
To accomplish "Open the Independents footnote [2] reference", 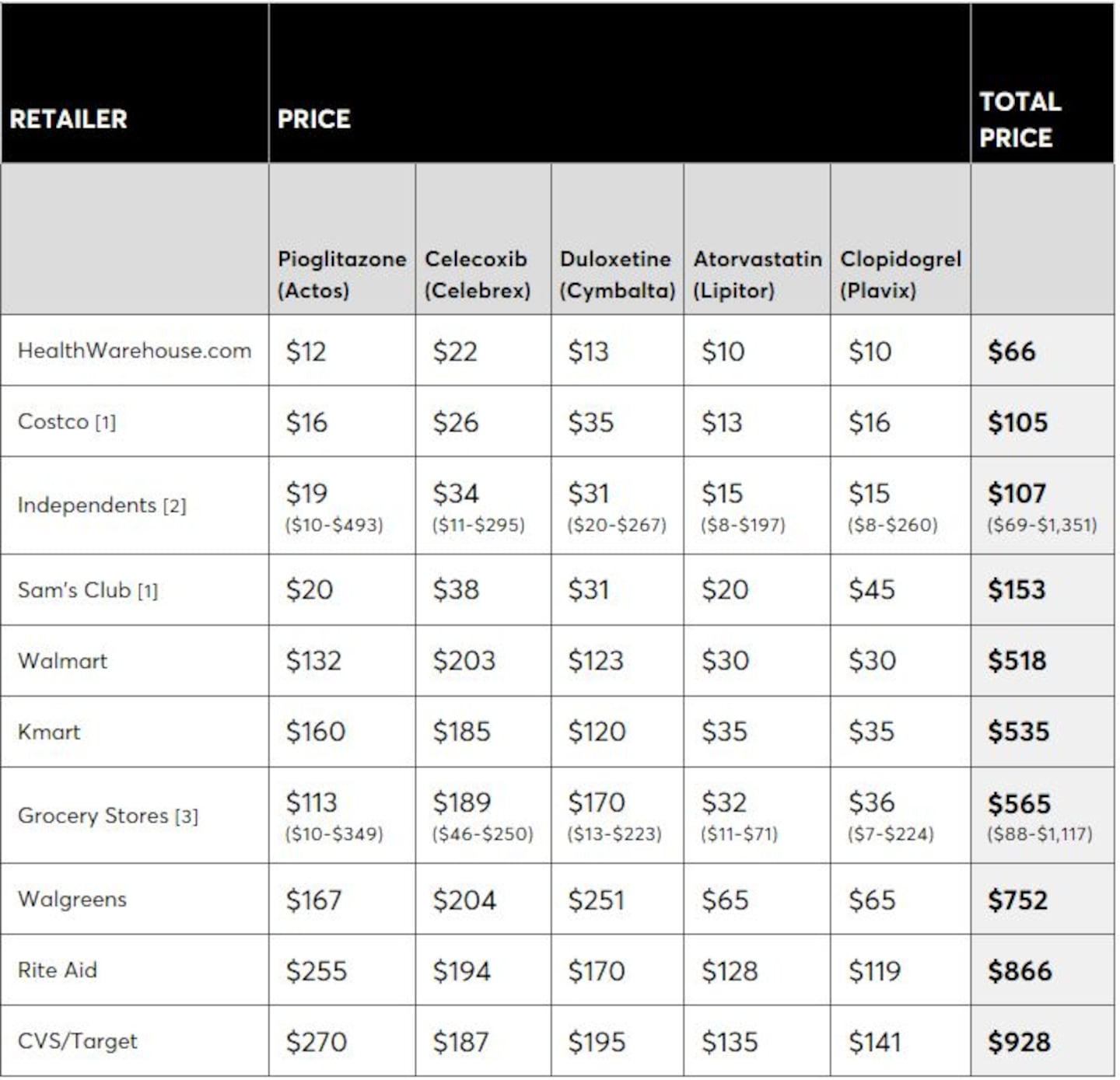I will coord(174,506).
